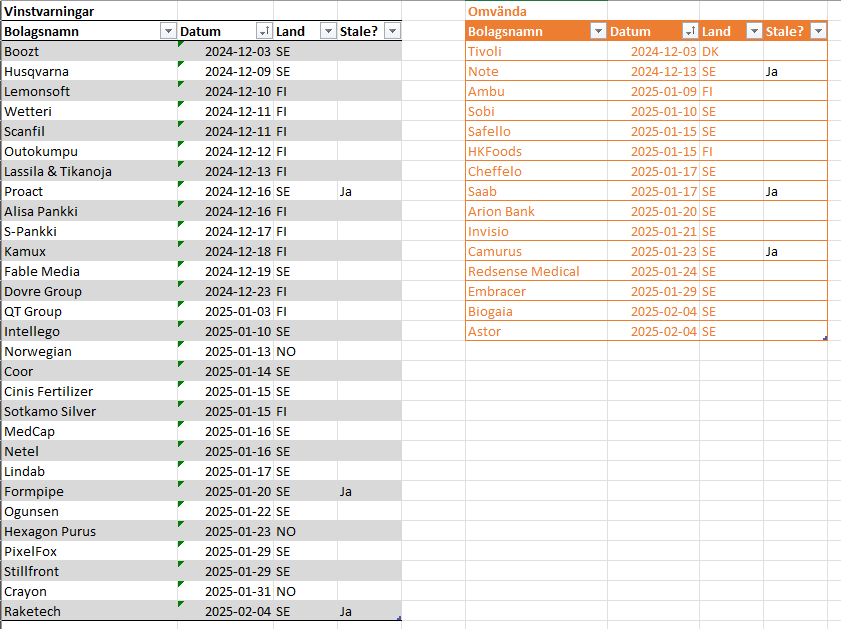Select the Safello cell
This screenshot has width=841, height=629.
(536, 131)
